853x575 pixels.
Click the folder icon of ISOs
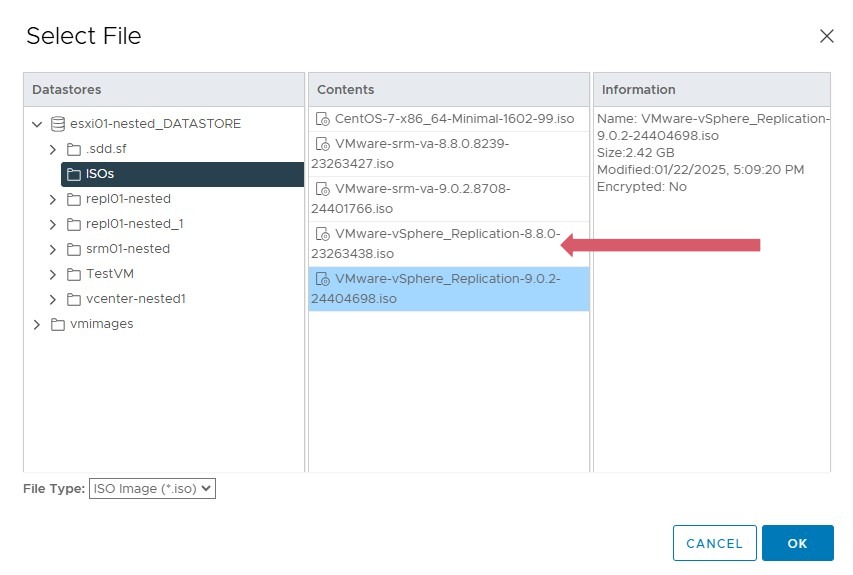73,174
